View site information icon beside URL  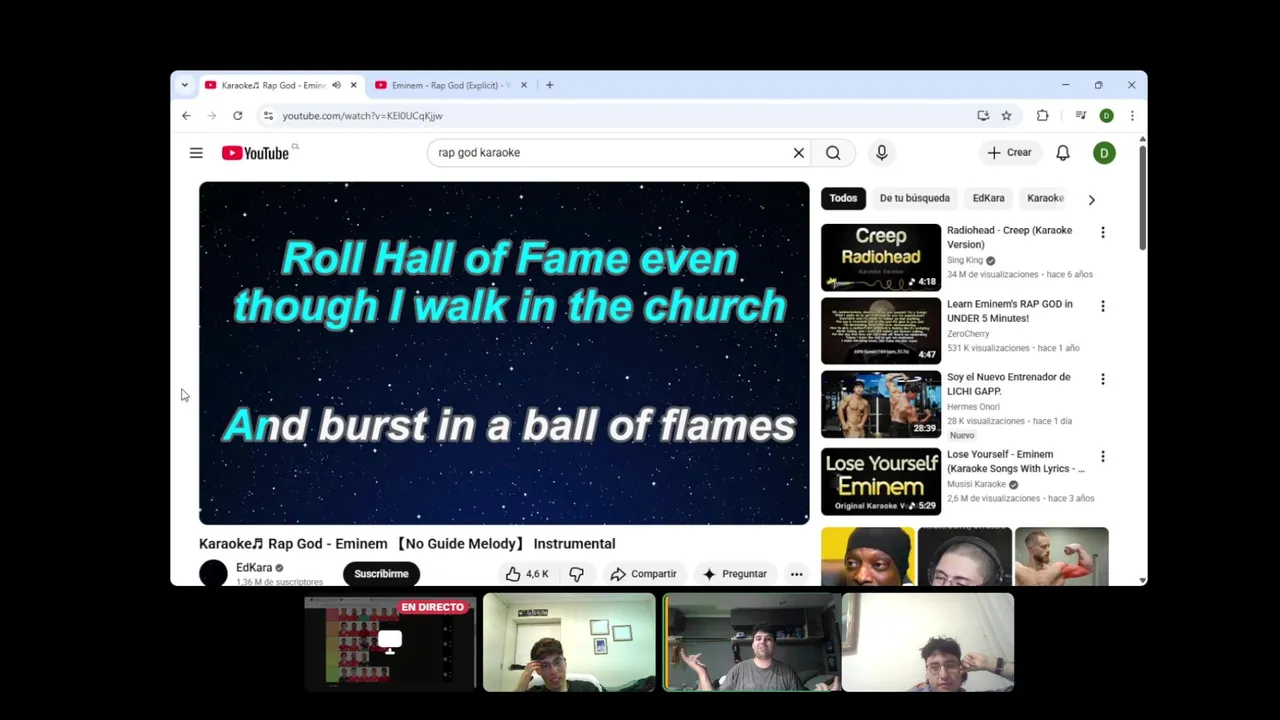tap(268, 116)
